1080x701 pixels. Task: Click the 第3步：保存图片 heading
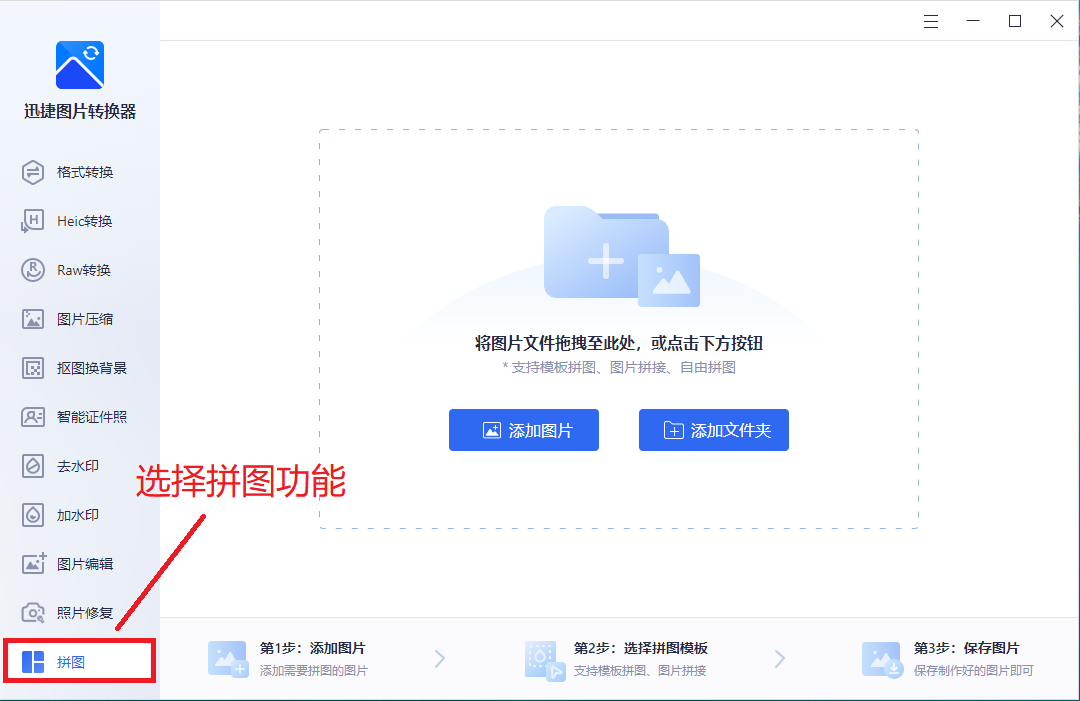[966, 648]
